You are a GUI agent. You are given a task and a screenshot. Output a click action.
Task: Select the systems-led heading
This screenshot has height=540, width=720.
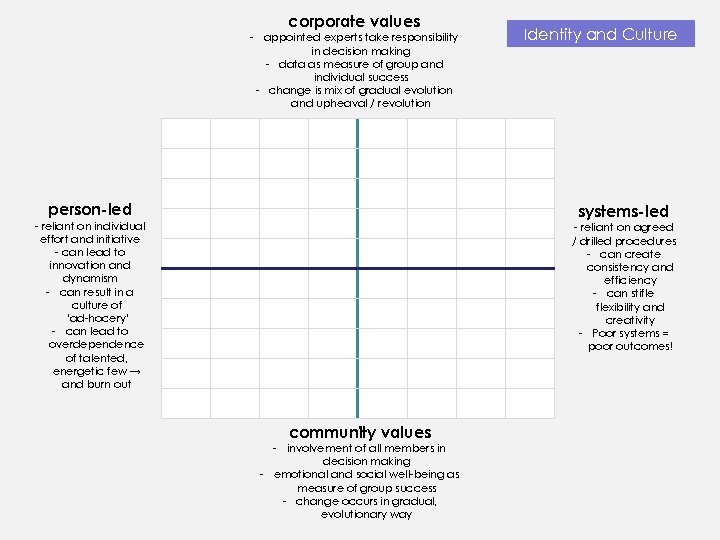(x=623, y=211)
